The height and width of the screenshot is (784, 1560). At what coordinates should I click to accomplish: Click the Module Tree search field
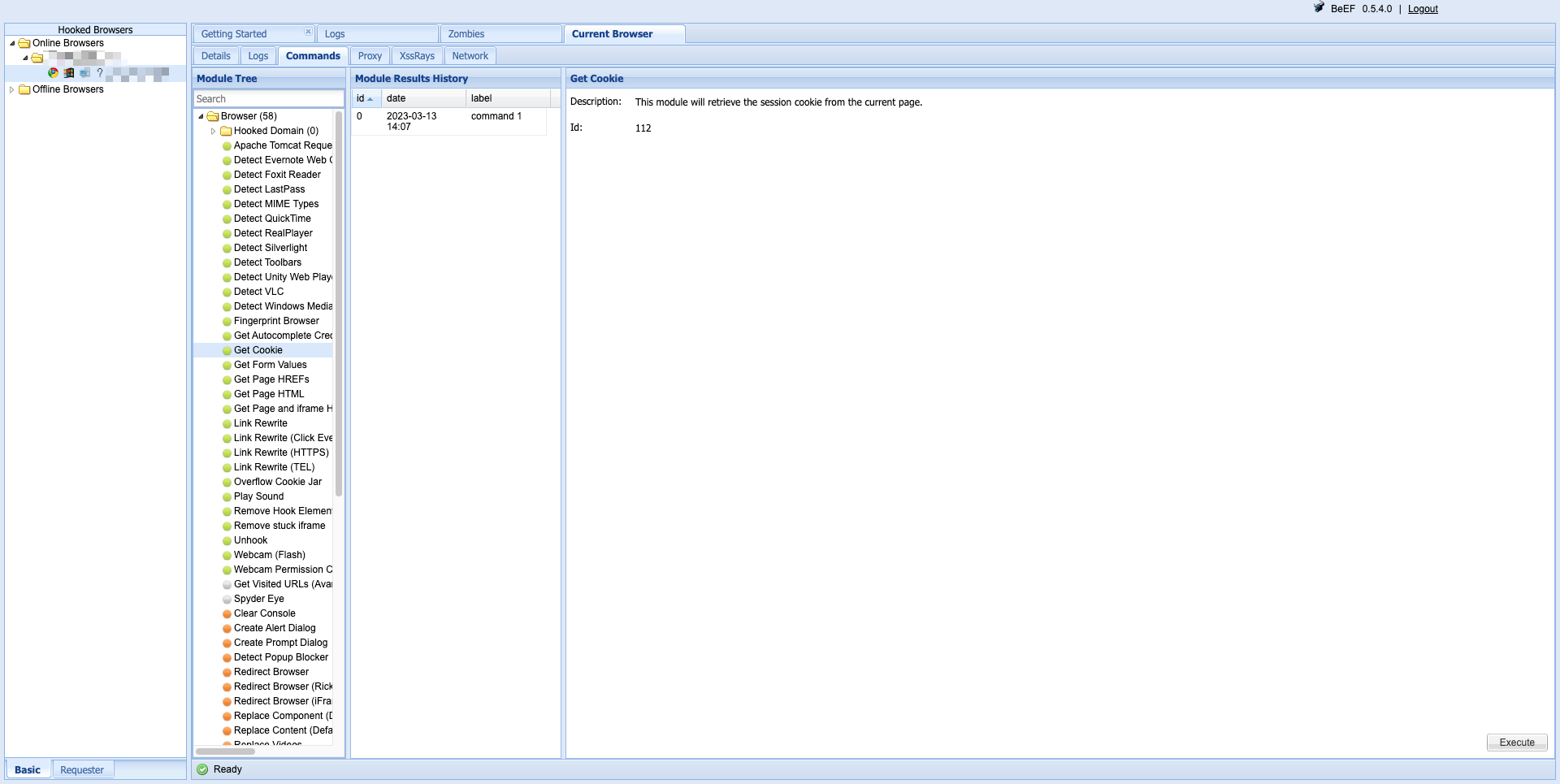tap(268, 99)
